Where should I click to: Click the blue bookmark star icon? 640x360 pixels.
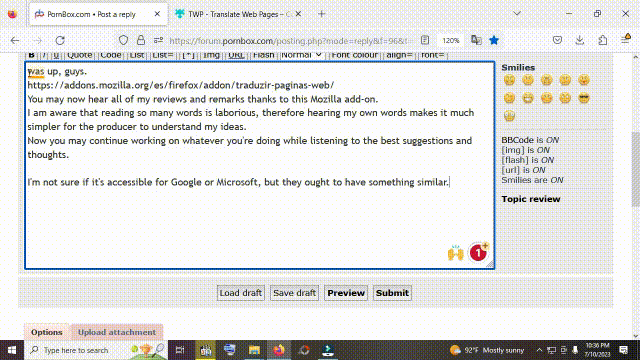point(494,40)
